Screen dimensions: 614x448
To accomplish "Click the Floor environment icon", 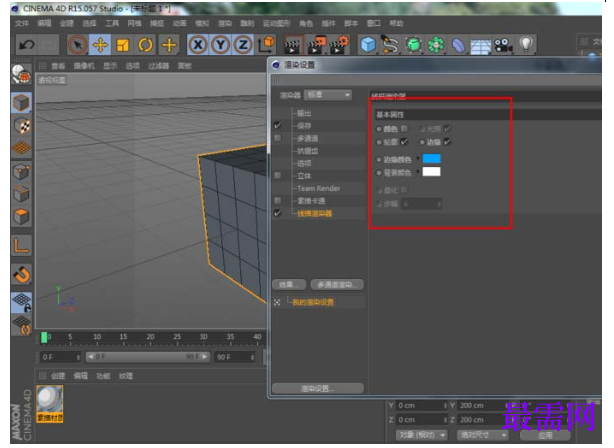I will [480, 45].
